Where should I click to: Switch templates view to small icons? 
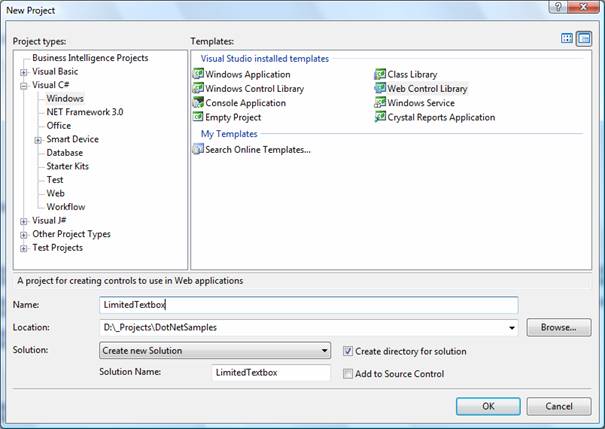[584, 39]
